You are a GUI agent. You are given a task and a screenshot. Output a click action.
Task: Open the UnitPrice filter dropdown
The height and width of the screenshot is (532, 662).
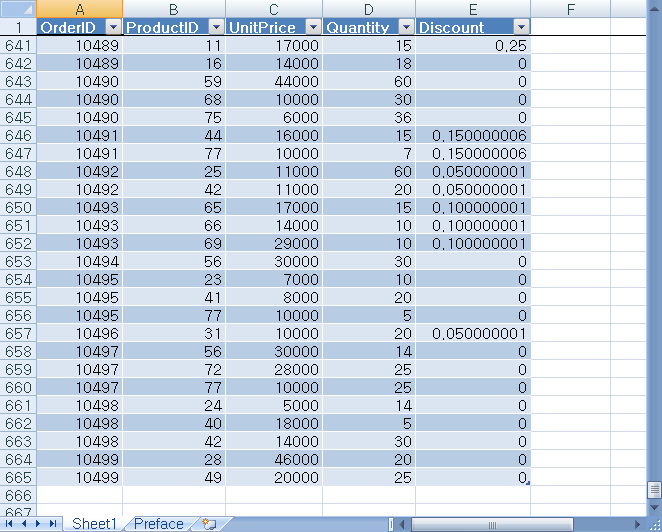313,27
